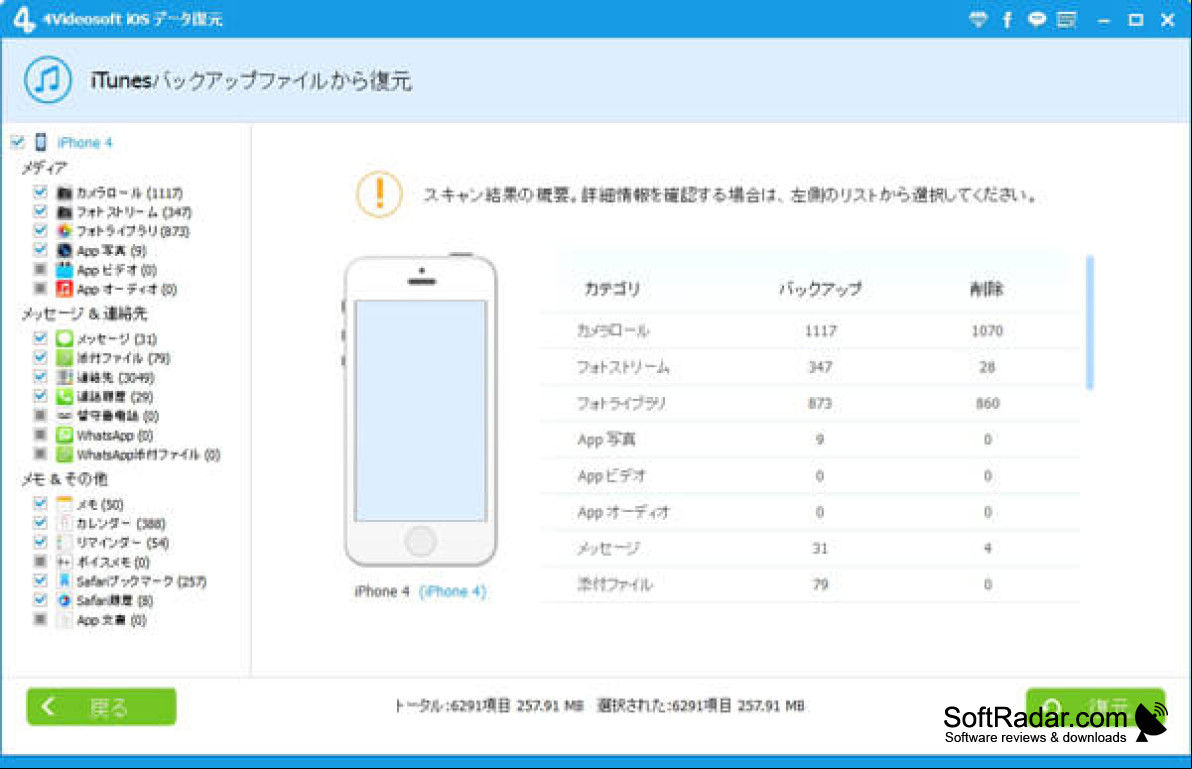Image resolution: width=1192 pixels, height=769 pixels.
Task: Click the App 文書 (0) document icon
Action: pyautogui.click(x=65, y=620)
